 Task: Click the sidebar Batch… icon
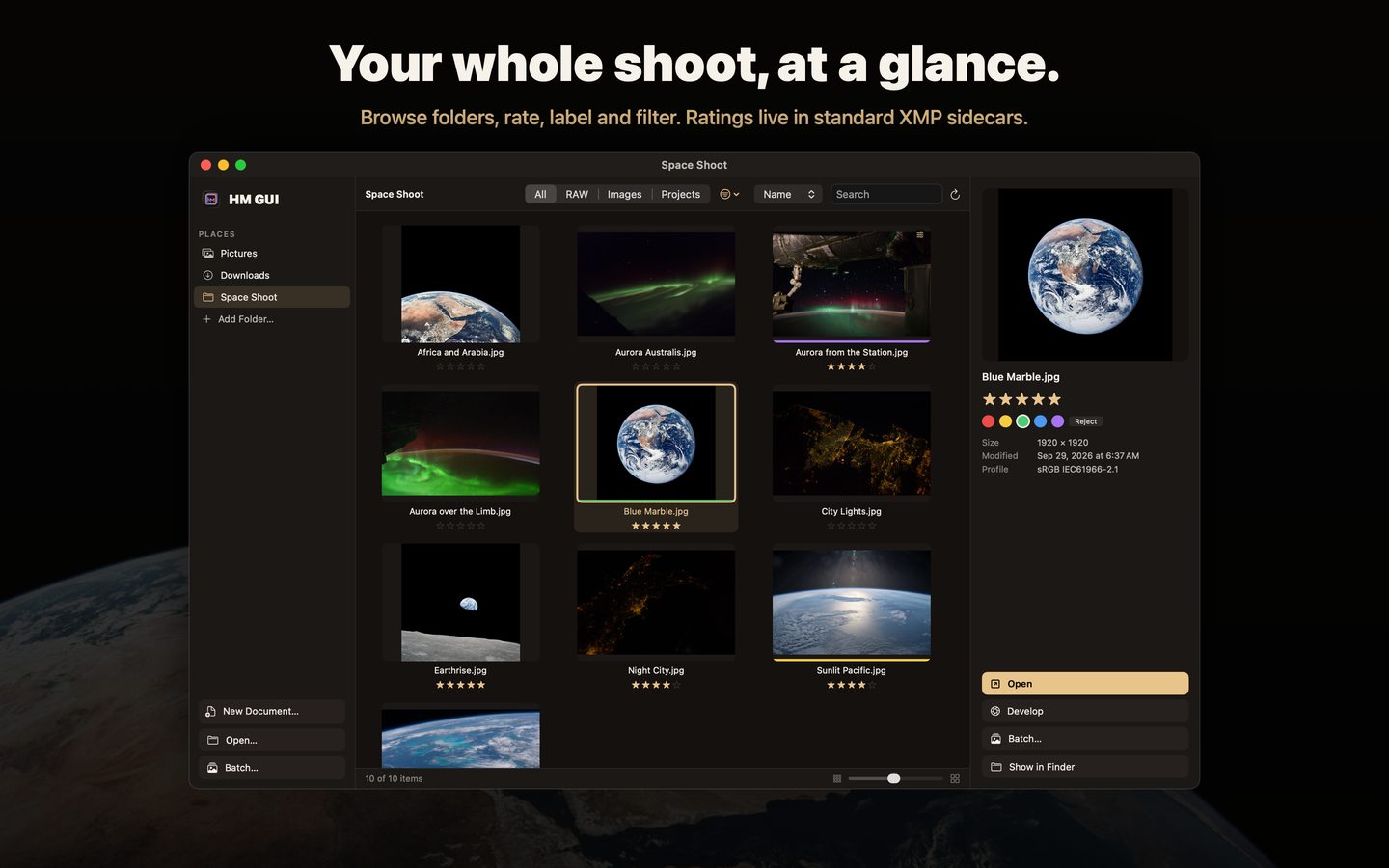[x=212, y=768]
